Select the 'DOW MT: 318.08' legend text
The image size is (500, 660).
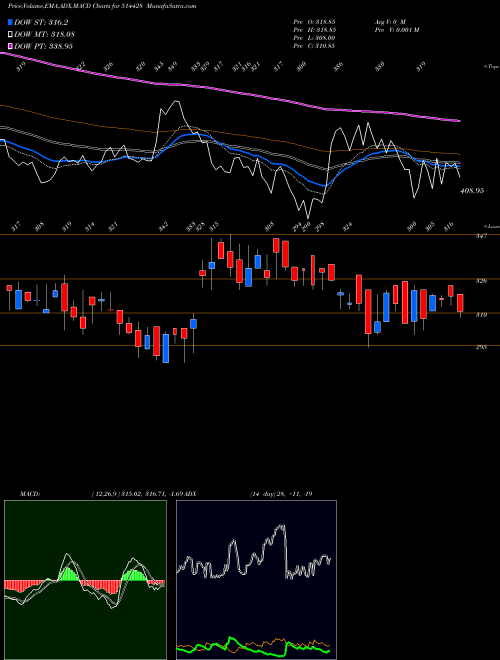click(45, 35)
